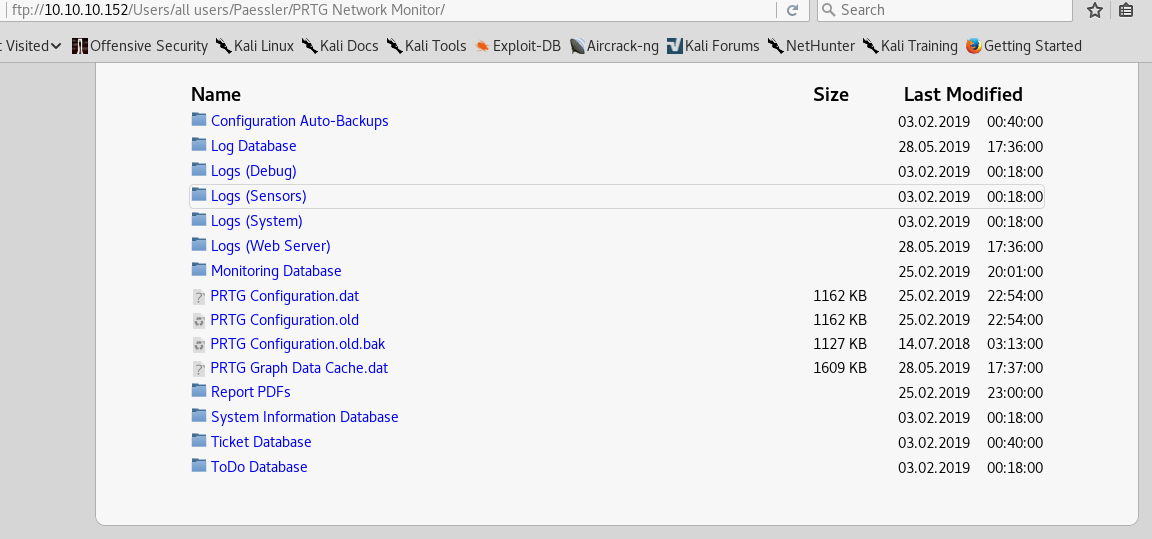Click the file icon beside PRTG Configuration.old.bak
The image size is (1152, 539).
(199, 344)
